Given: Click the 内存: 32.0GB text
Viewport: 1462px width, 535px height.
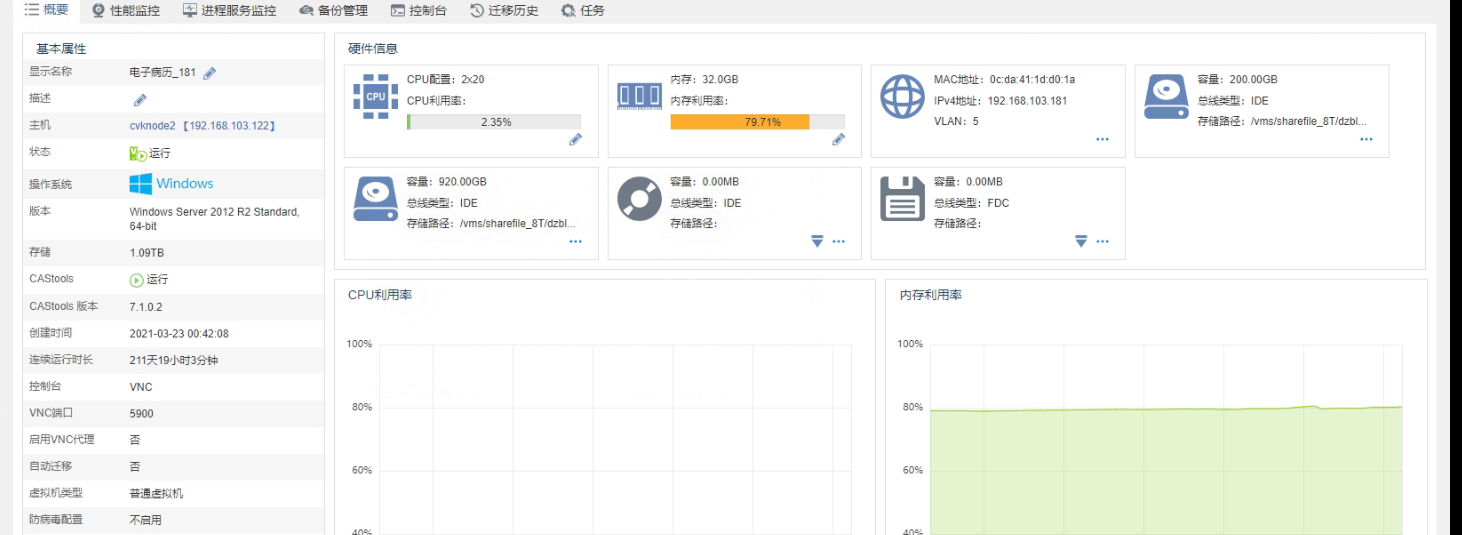Looking at the screenshot, I should click(704, 79).
